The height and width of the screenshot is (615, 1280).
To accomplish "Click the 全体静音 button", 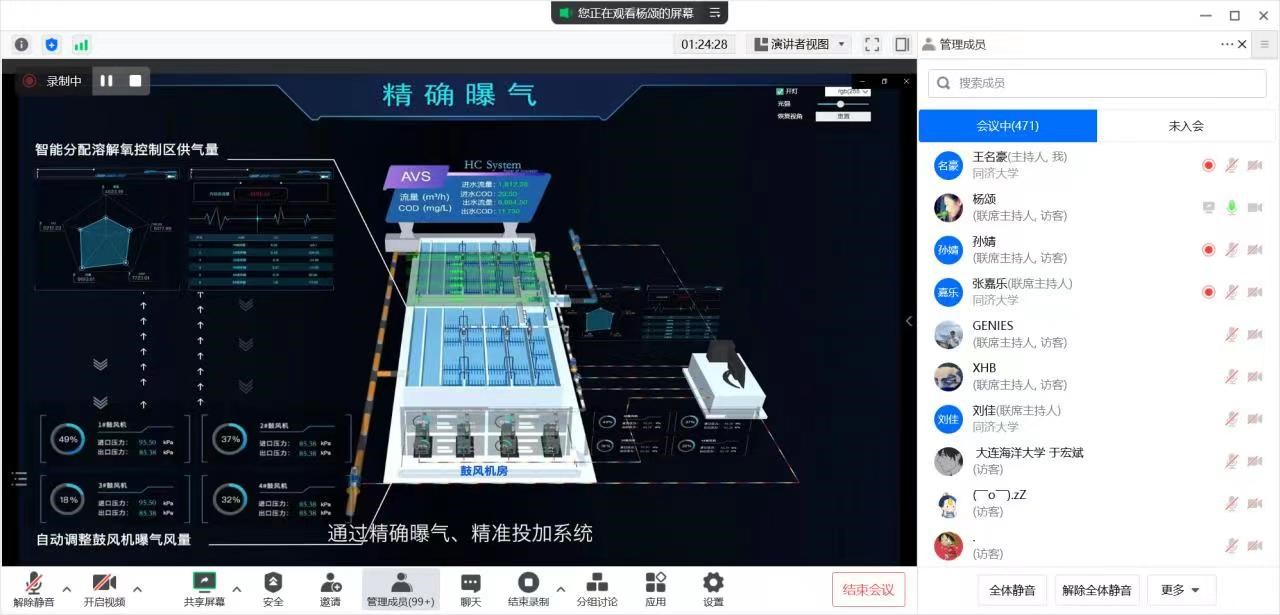I will point(1011,590).
